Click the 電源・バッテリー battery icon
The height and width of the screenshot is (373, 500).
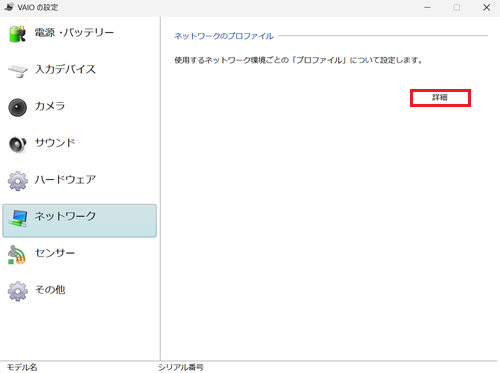coord(17,34)
